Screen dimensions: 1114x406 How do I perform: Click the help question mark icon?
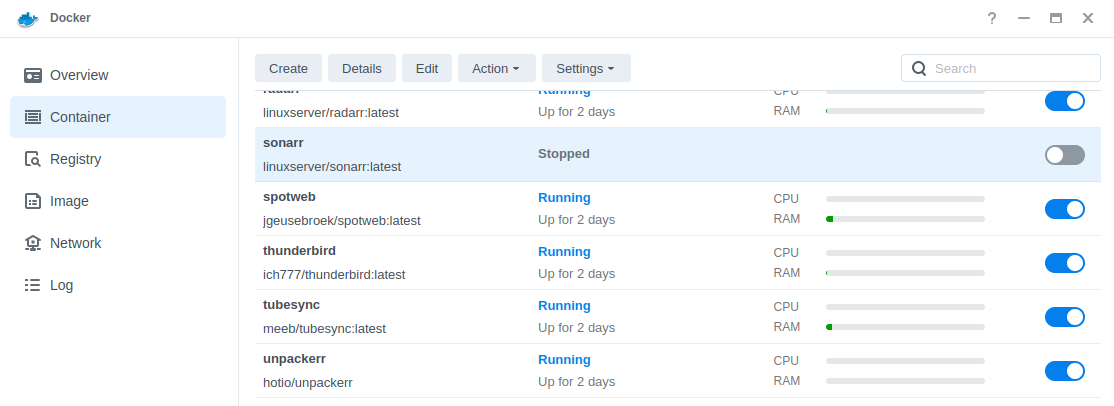tap(991, 18)
